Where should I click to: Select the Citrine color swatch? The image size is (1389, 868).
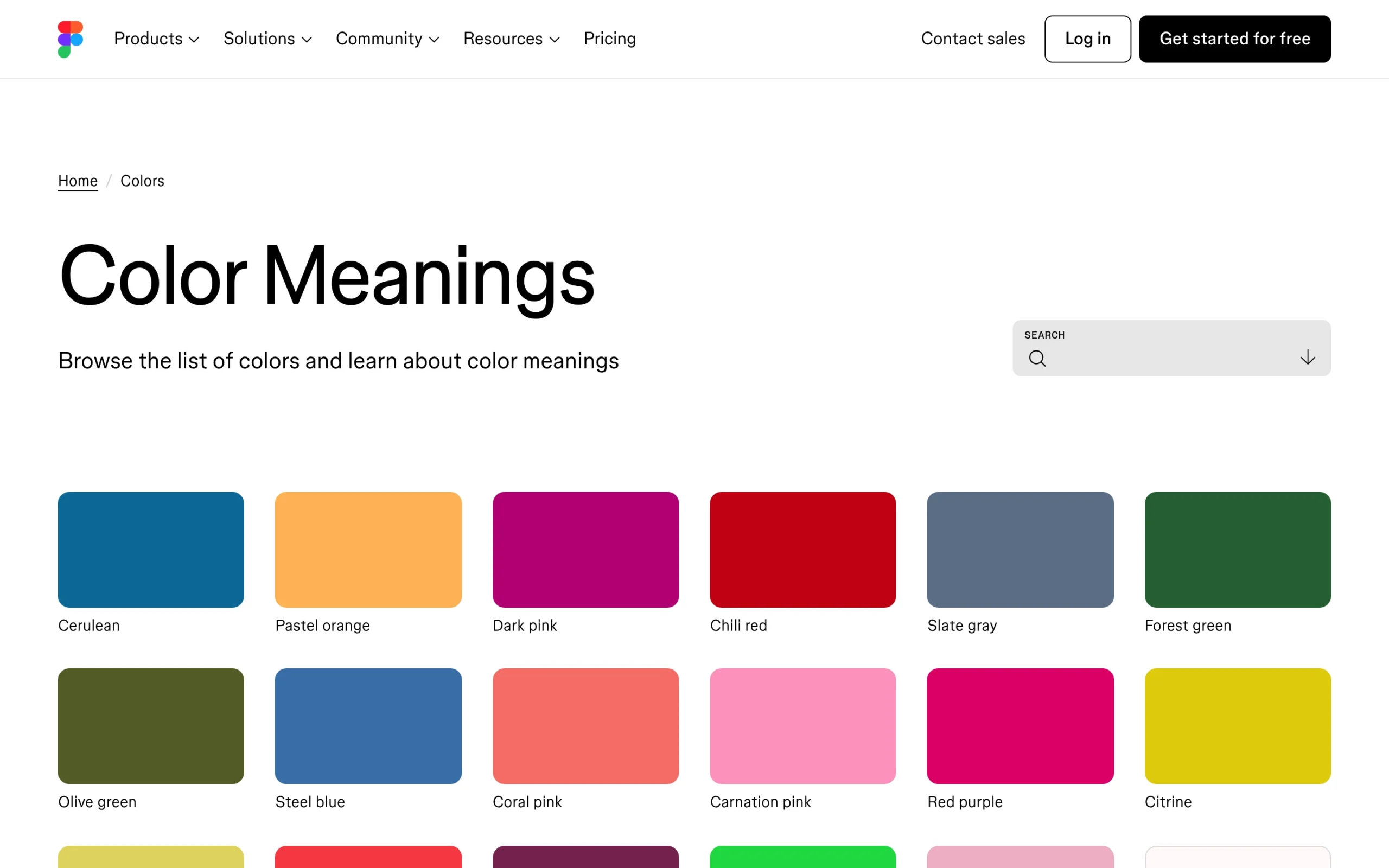tap(1238, 726)
